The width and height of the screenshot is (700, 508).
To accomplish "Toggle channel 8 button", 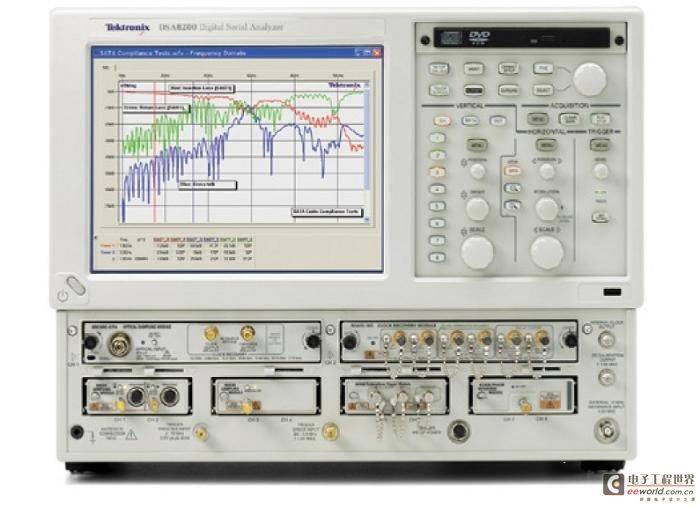I will click(x=437, y=258).
